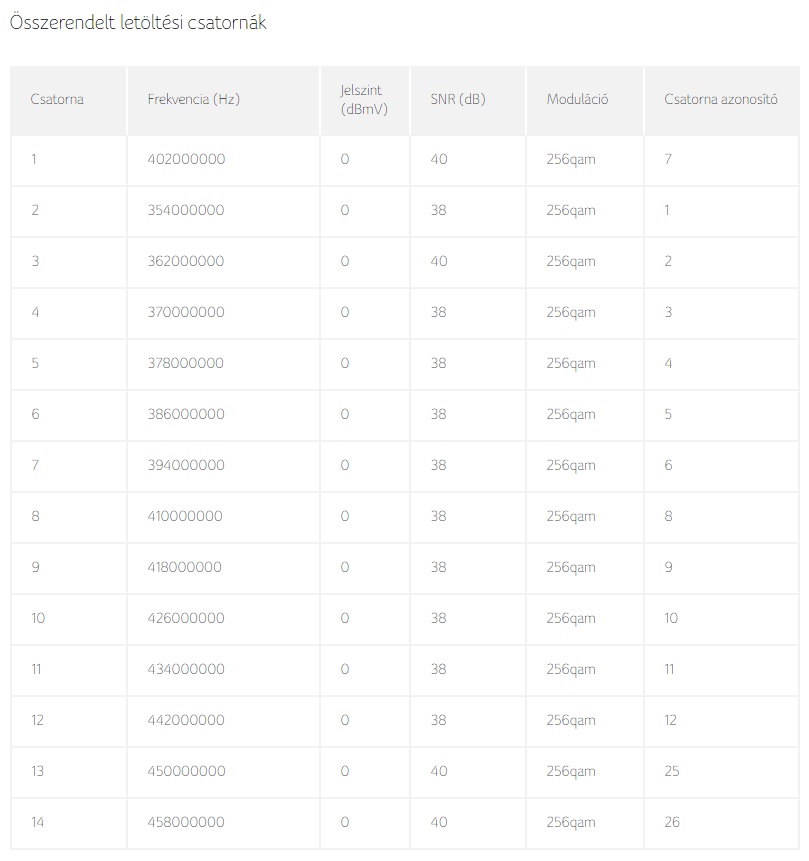Select frequency 450000000 in row 13
Screen dimensions: 809x861
(x=186, y=771)
